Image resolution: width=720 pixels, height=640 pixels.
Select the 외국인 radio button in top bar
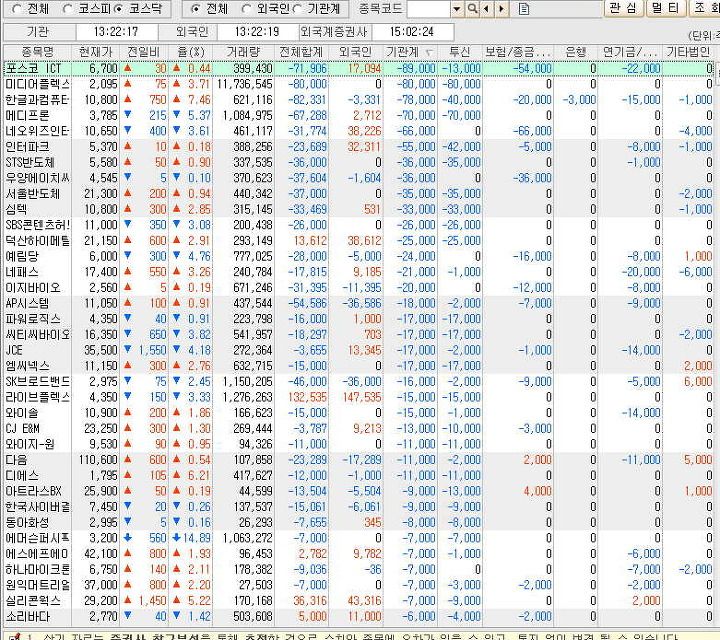click(x=247, y=9)
